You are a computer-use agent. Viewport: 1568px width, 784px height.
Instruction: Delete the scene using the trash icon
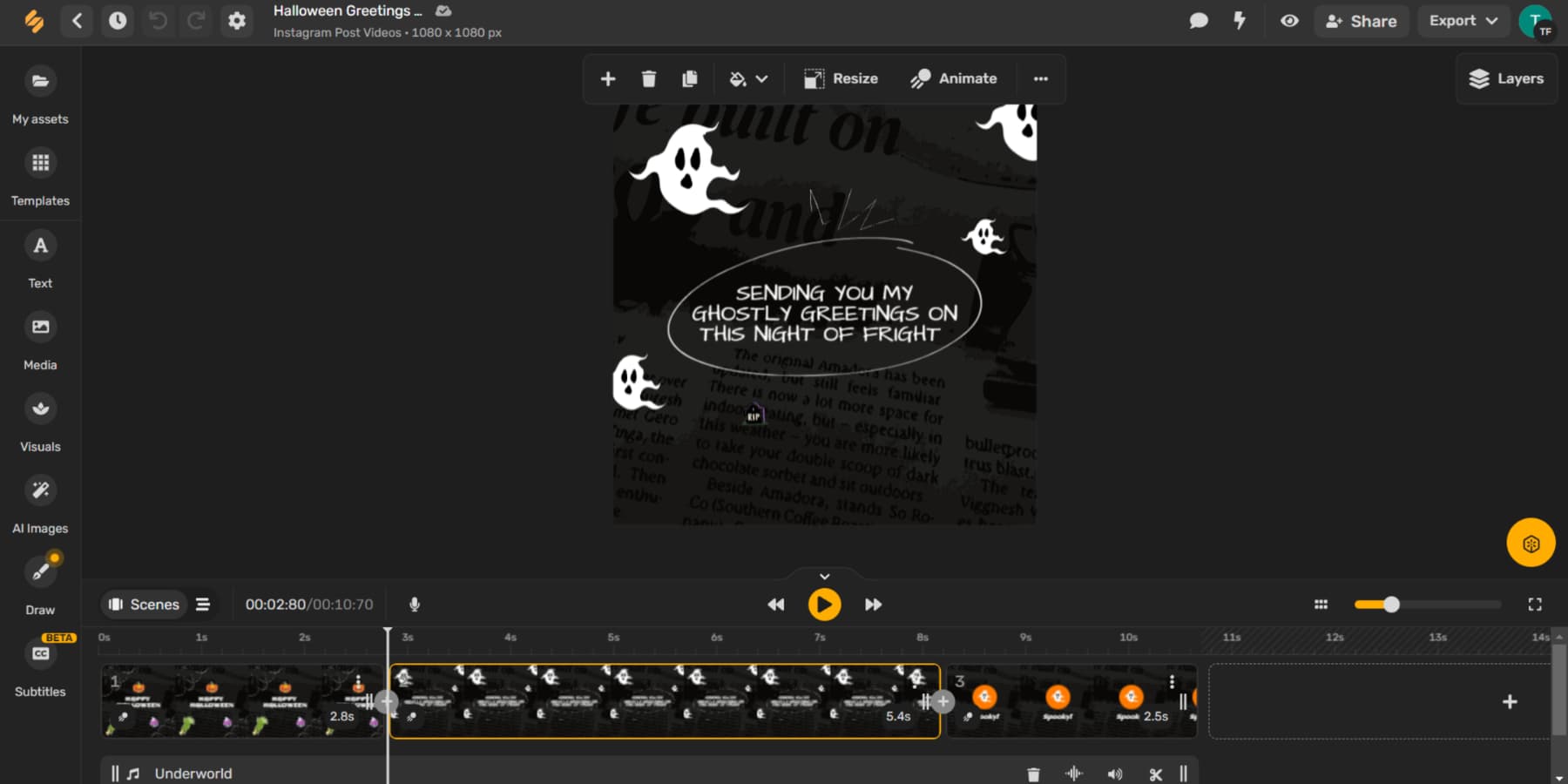pyautogui.click(x=648, y=78)
